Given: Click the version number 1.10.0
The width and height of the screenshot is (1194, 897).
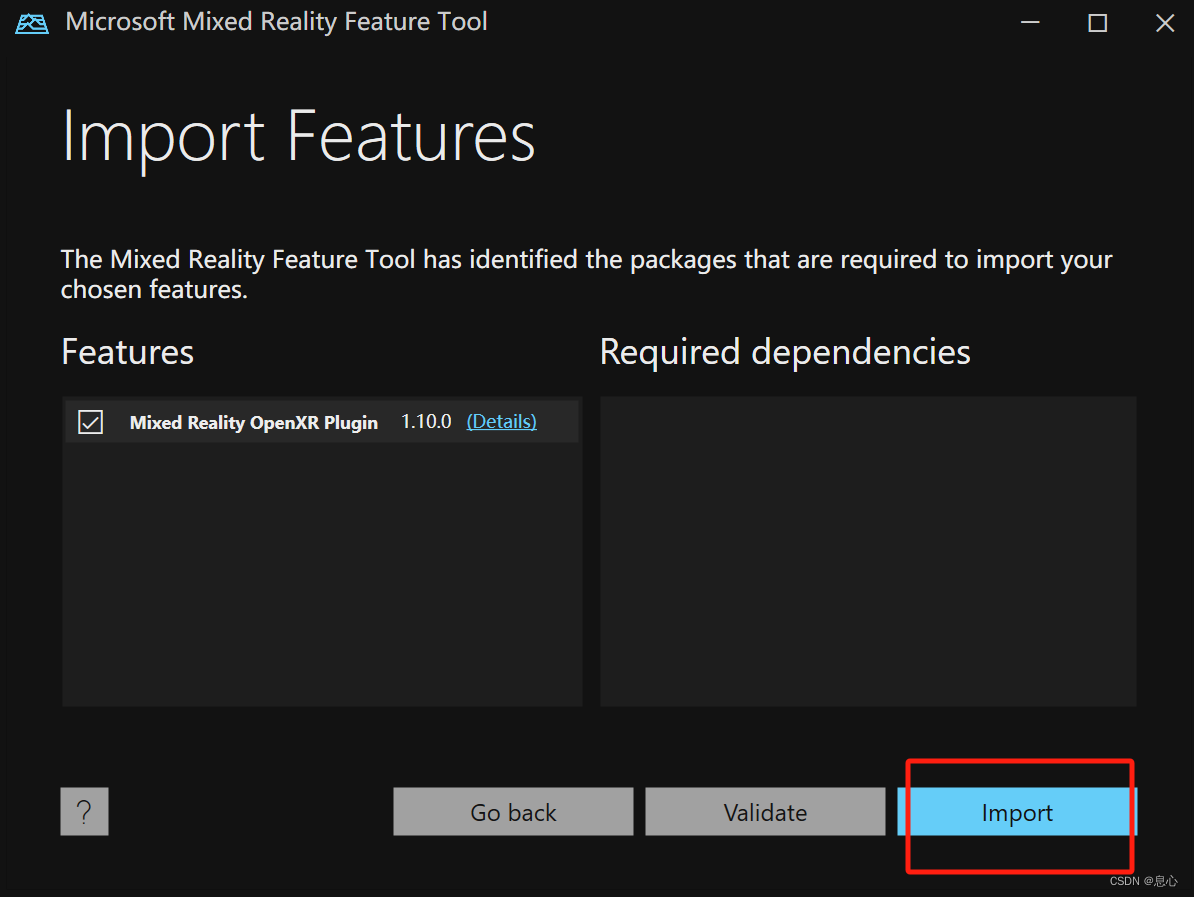Looking at the screenshot, I should pos(426,421).
